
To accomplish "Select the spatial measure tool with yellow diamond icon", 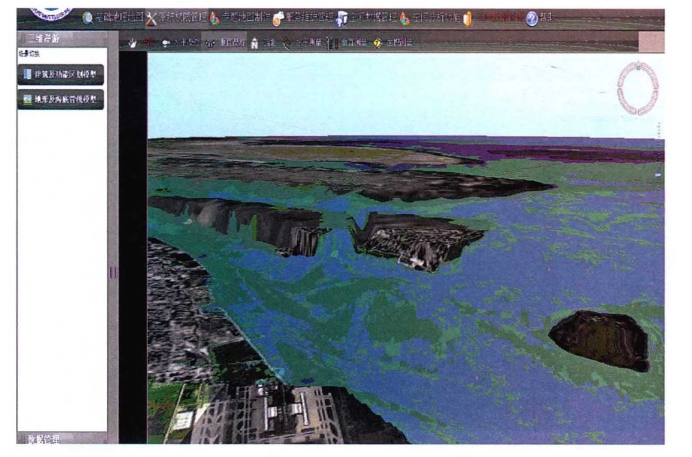I will [x=393, y=43].
